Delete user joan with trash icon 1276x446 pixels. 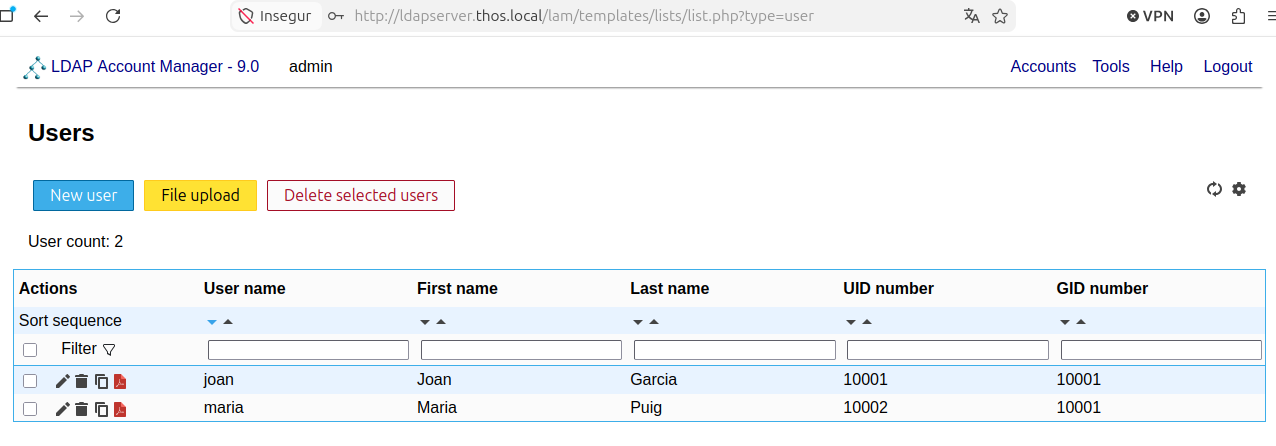click(x=82, y=381)
